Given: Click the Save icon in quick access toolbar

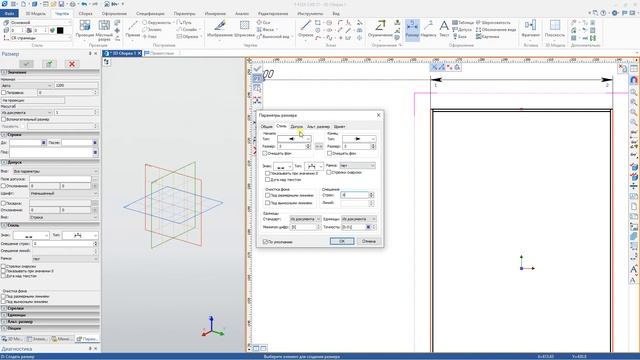Looking at the screenshot, I should (61, 4).
